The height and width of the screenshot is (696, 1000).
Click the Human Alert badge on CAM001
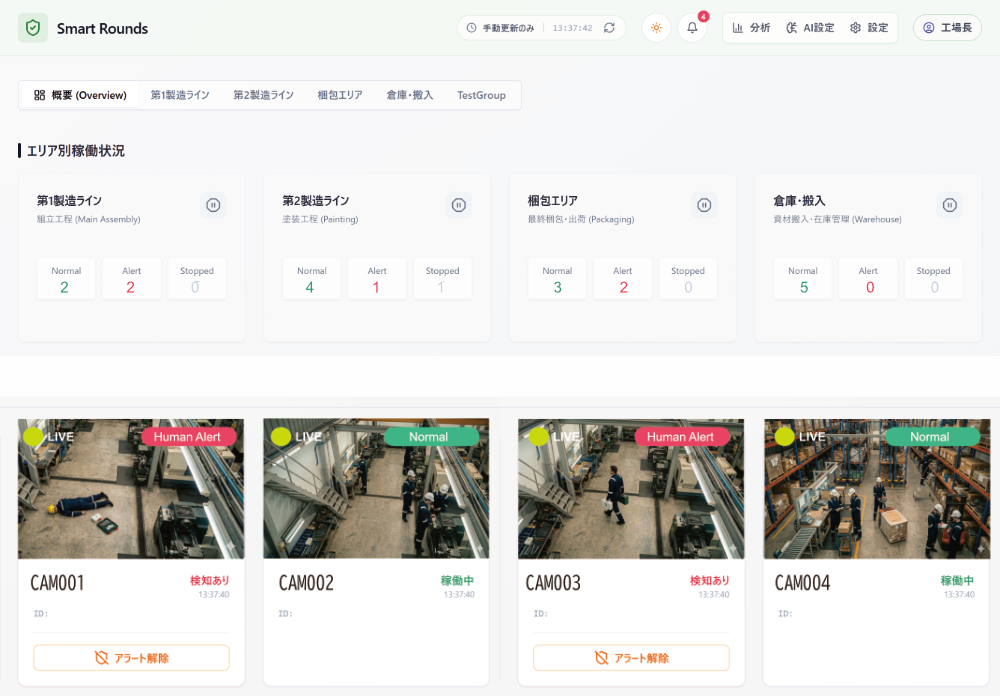tap(188, 437)
